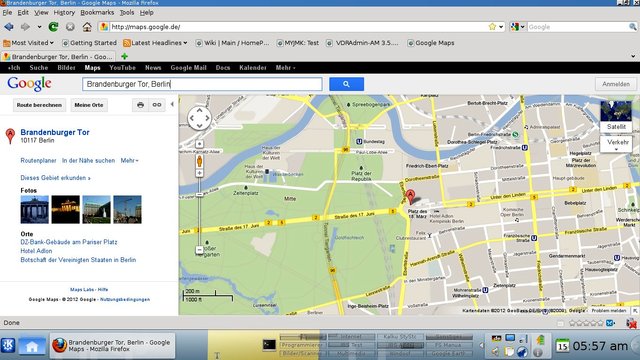Screen dimensions: 640x360
Task: Open the Bookmarks menu
Action: coord(97,13)
